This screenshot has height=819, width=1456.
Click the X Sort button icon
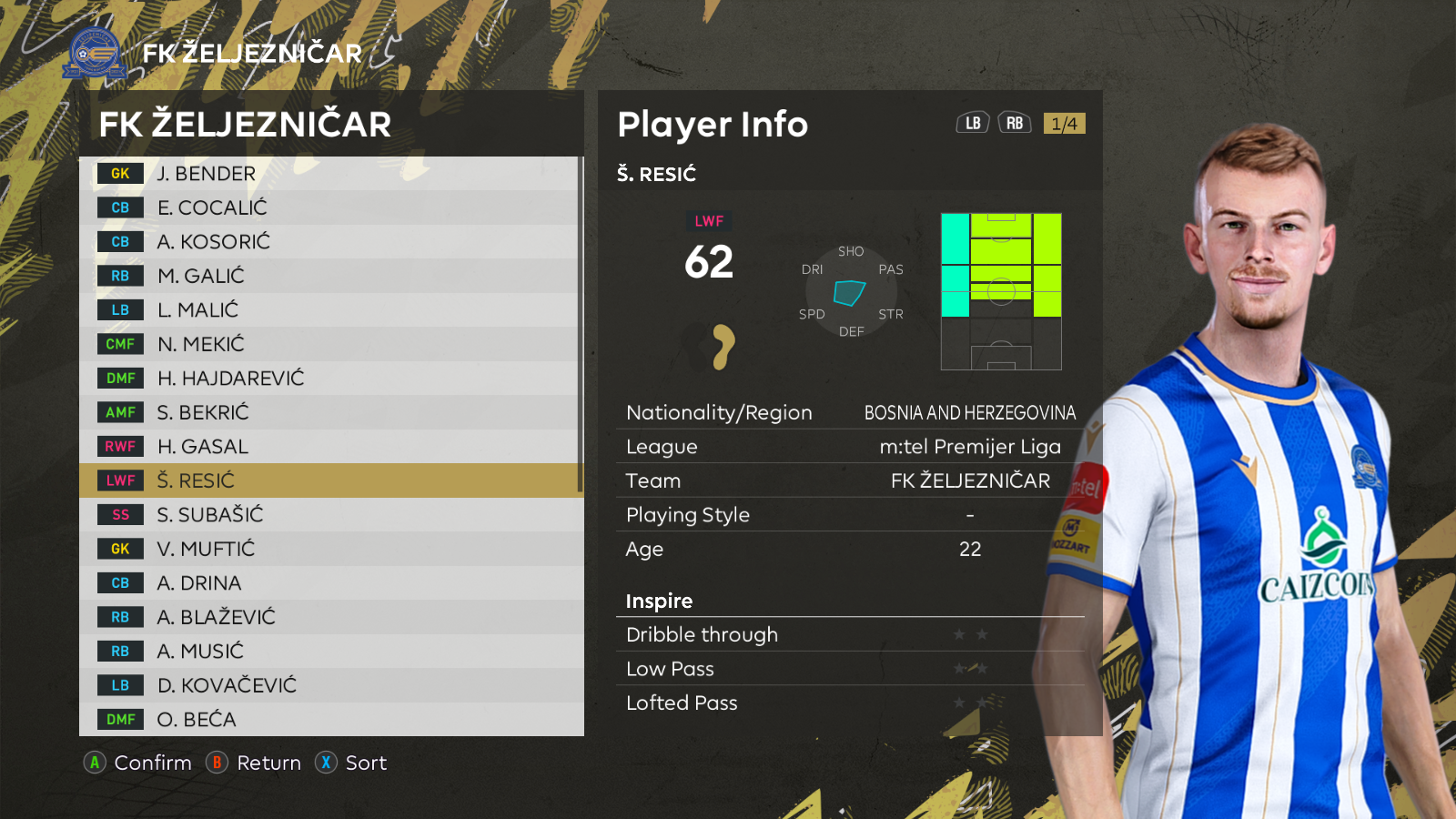[326, 763]
